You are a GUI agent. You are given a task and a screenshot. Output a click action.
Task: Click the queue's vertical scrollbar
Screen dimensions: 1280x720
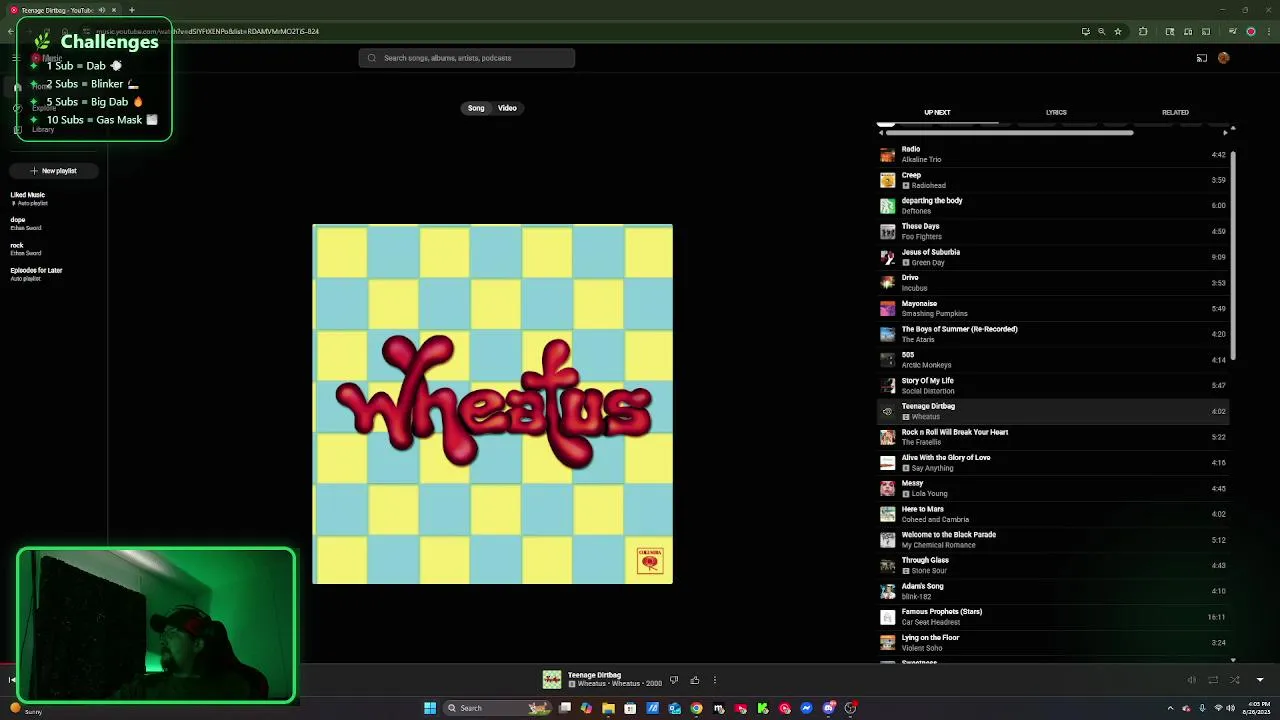(1233, 255)
